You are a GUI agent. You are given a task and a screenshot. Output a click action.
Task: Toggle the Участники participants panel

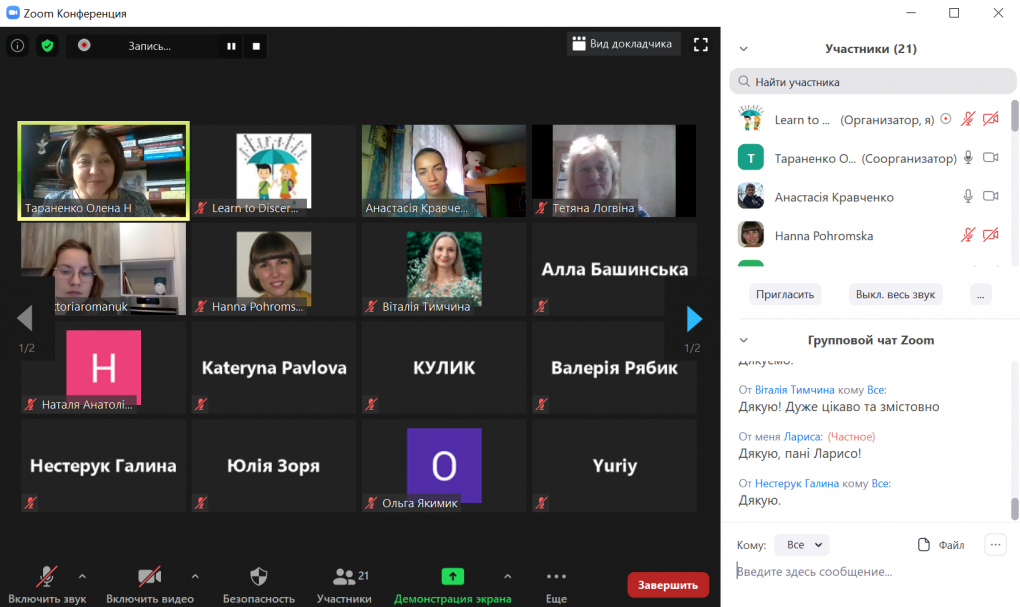[345, 585]
